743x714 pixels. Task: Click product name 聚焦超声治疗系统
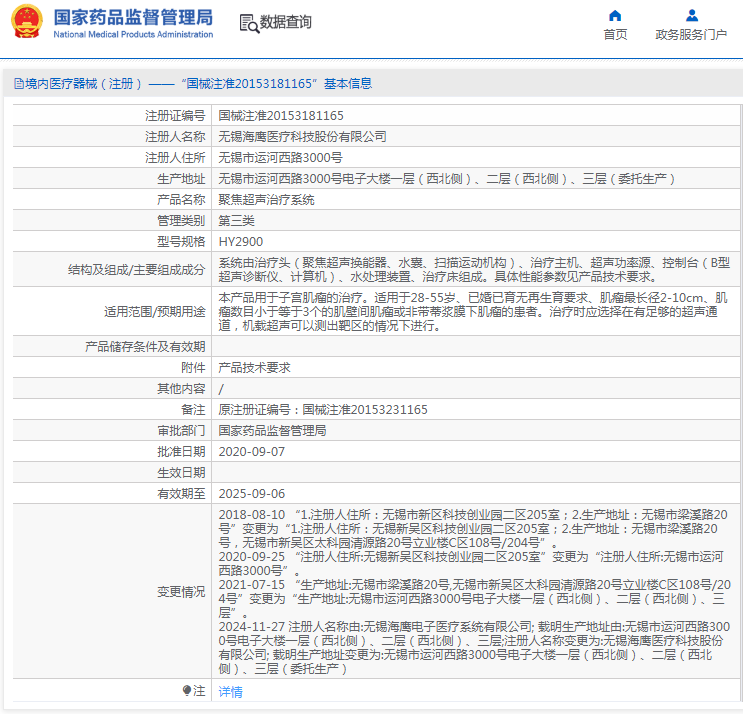[x=266, y=199]
